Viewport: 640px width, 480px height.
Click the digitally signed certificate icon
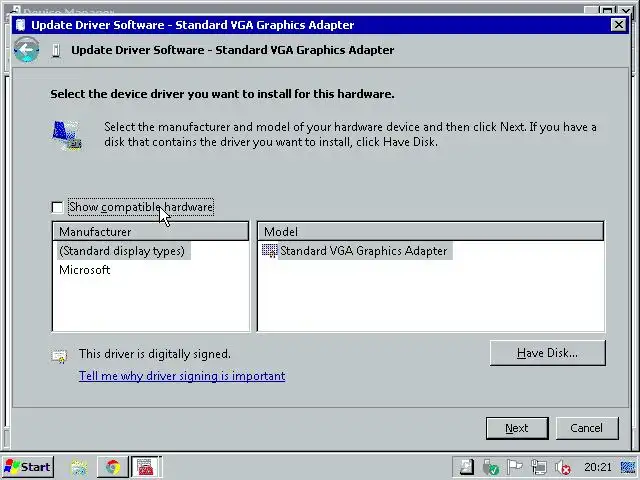click(x=59, y=356)
